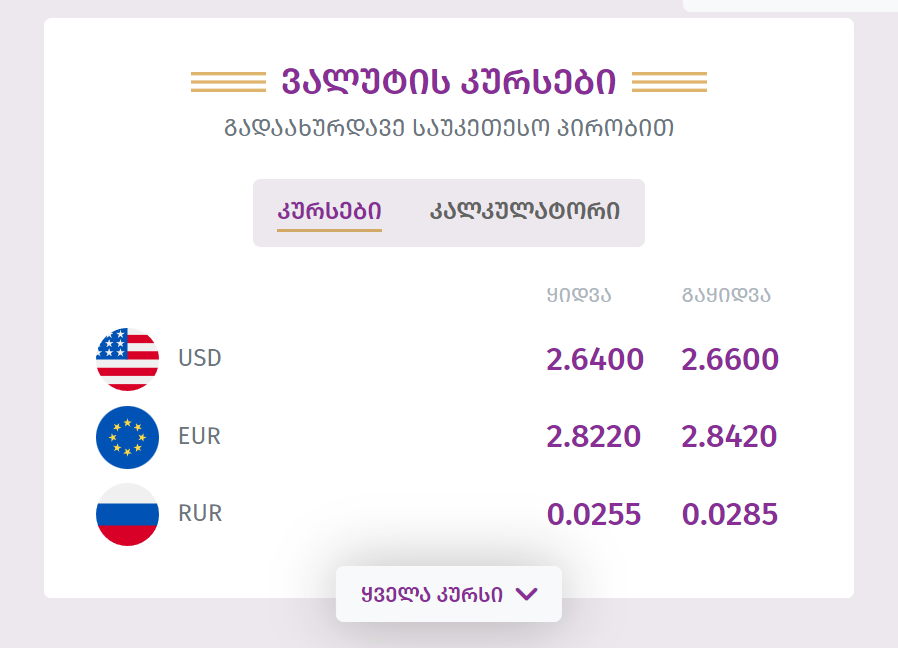Click the USD sell rate 2.6600
Screen dimensions: 898x648
(730, 360)
